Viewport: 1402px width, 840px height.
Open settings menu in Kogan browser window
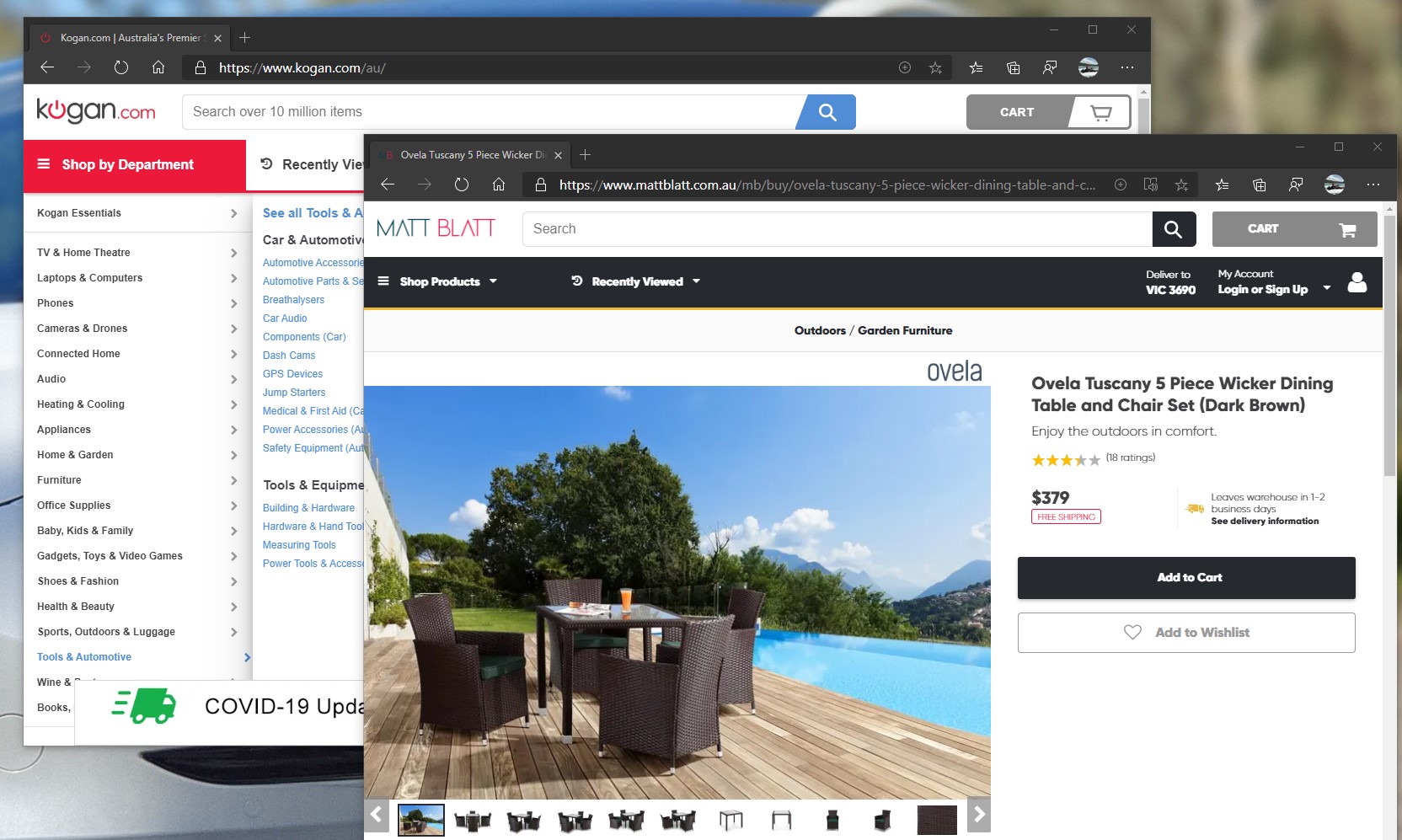(x=1127, y=67)
